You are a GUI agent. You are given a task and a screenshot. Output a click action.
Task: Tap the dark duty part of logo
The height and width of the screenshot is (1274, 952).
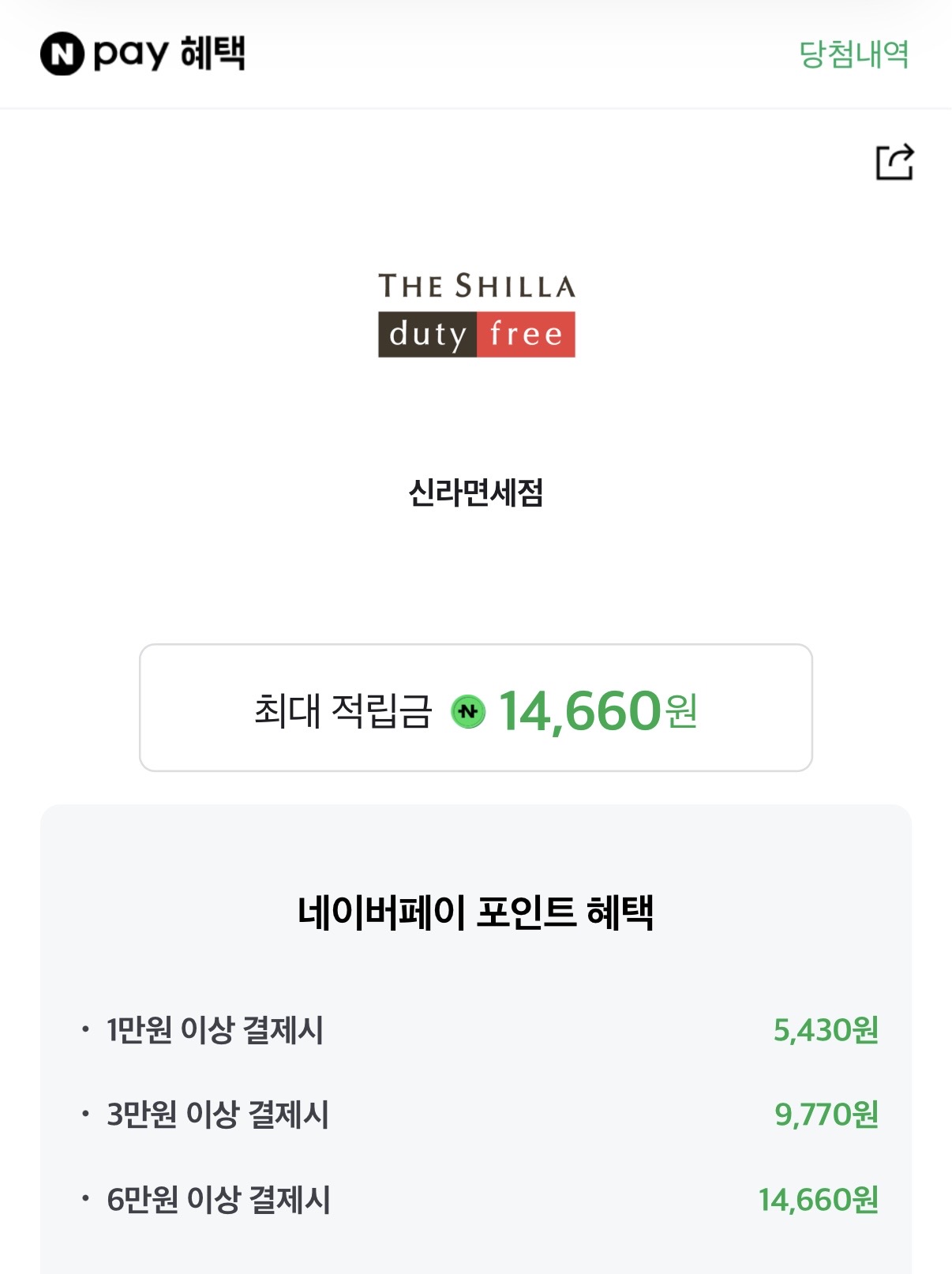point(427,335)
